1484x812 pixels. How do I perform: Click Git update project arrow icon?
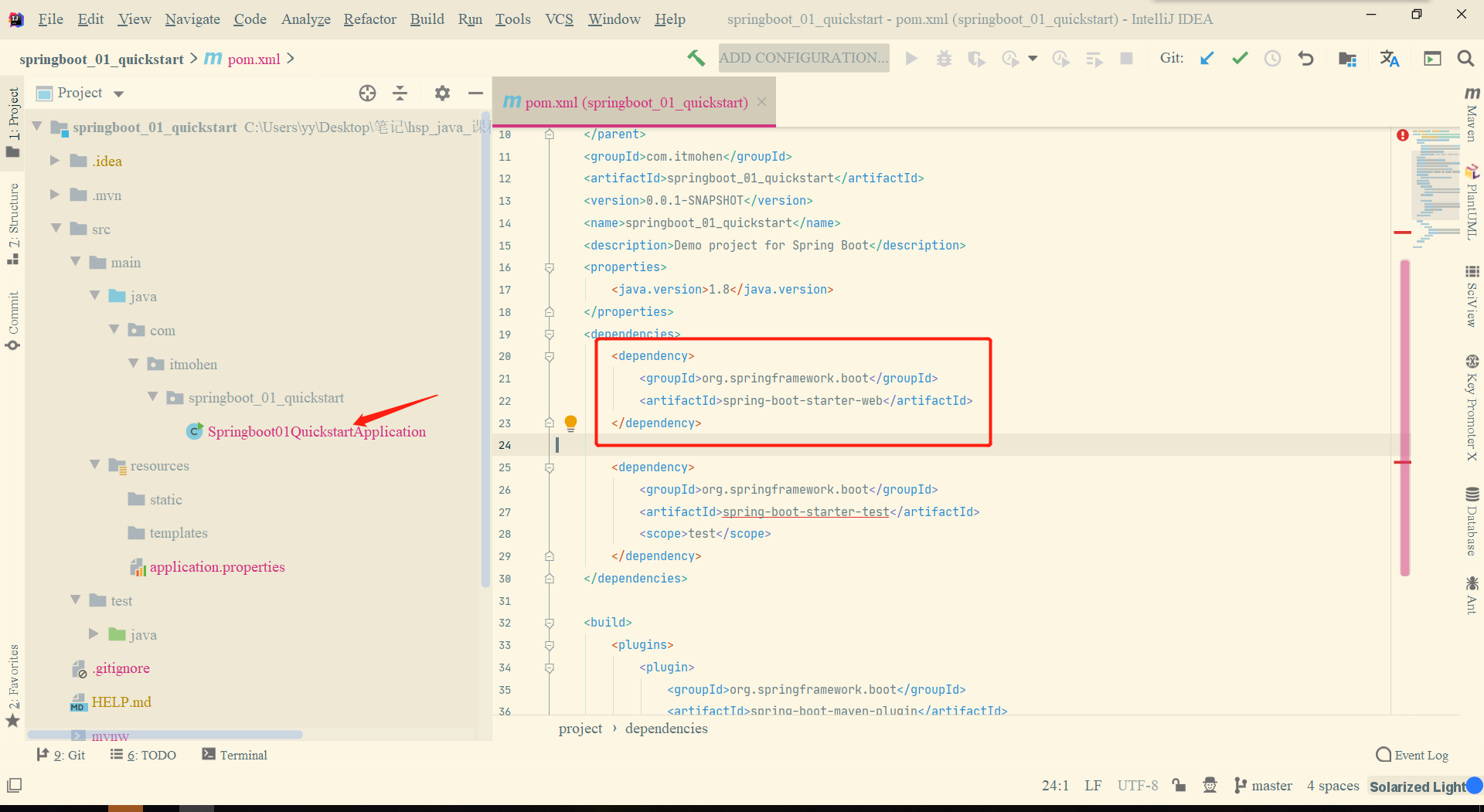(1207, 58)
